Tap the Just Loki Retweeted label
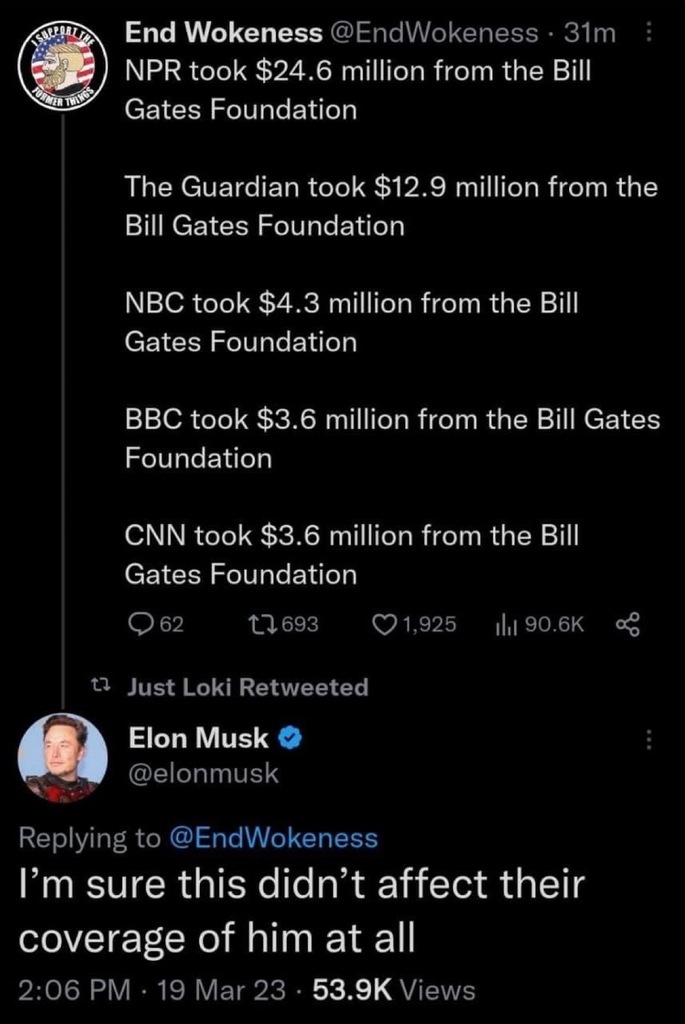685x1024 pixels. click(x=247, y=687)
